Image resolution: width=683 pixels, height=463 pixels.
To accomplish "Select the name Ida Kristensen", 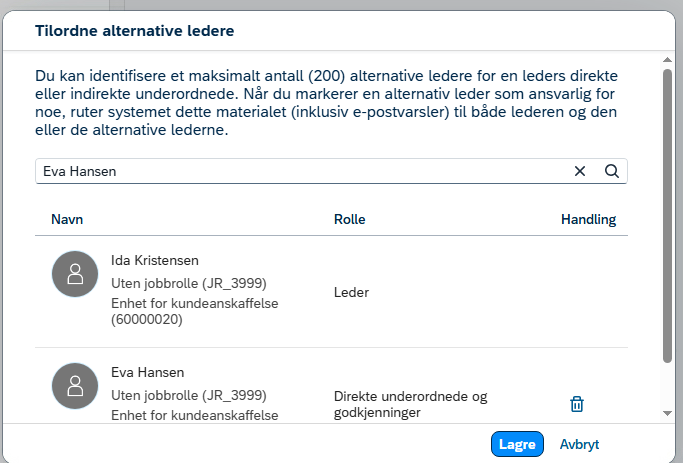I will [x=155, y=260].
